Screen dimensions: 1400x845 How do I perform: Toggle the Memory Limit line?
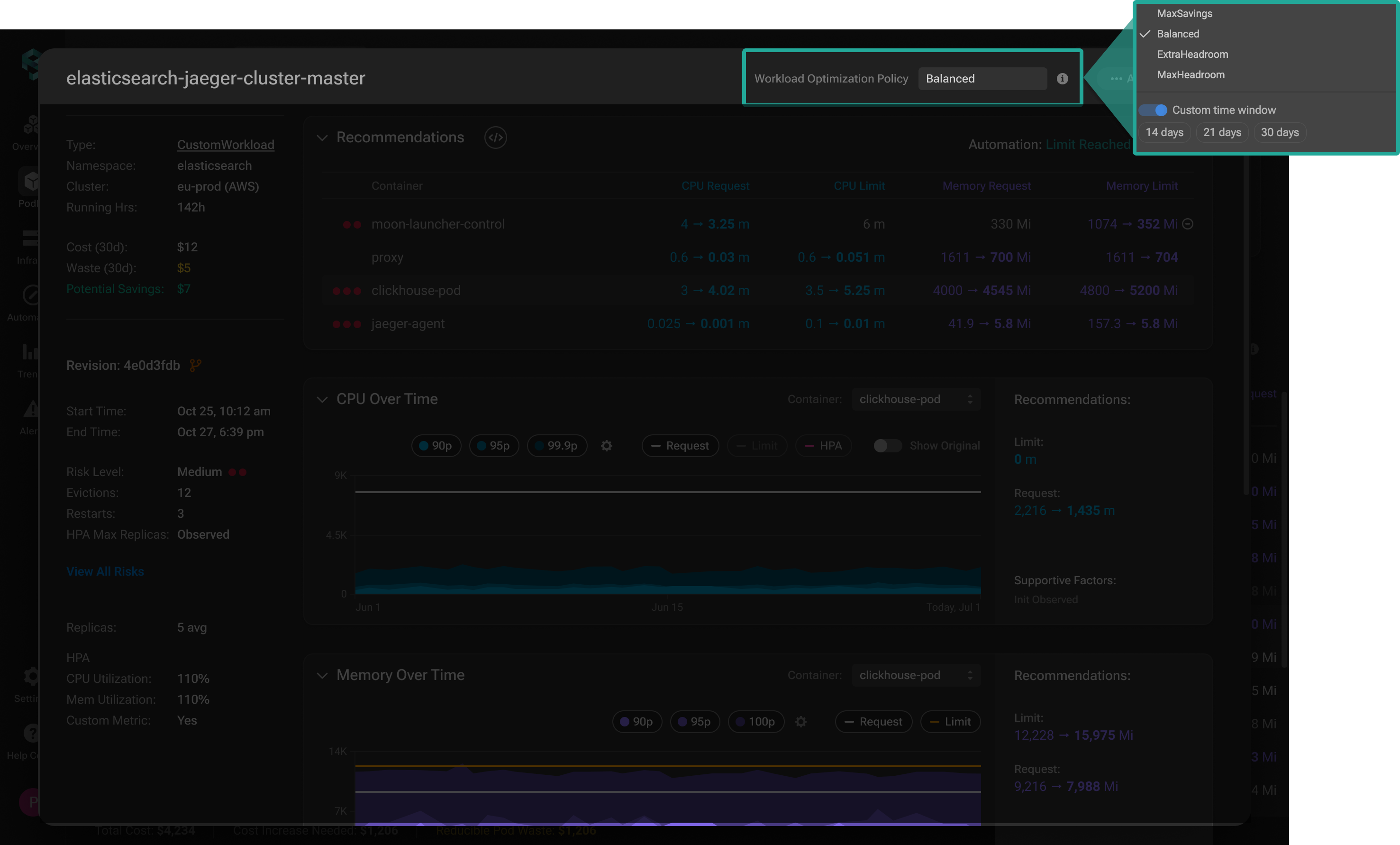pyautogui.click(x=950, y=722)
